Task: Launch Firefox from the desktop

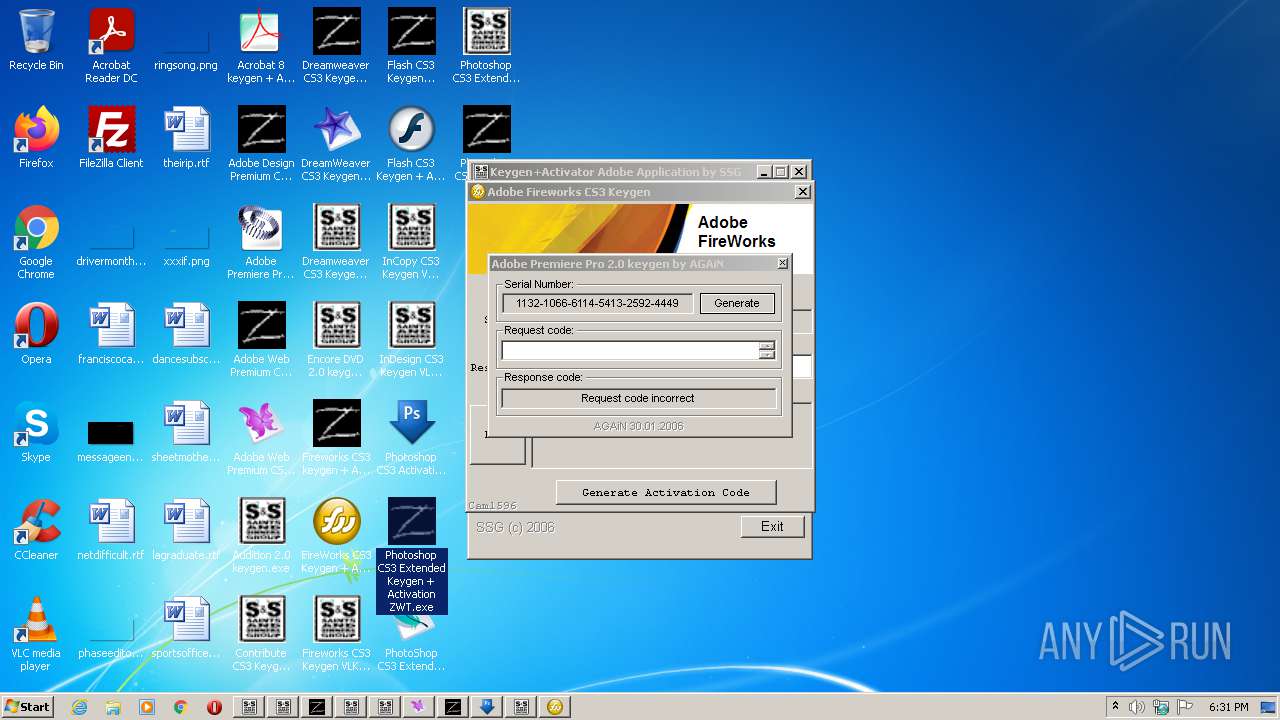Action: [36, 138]
